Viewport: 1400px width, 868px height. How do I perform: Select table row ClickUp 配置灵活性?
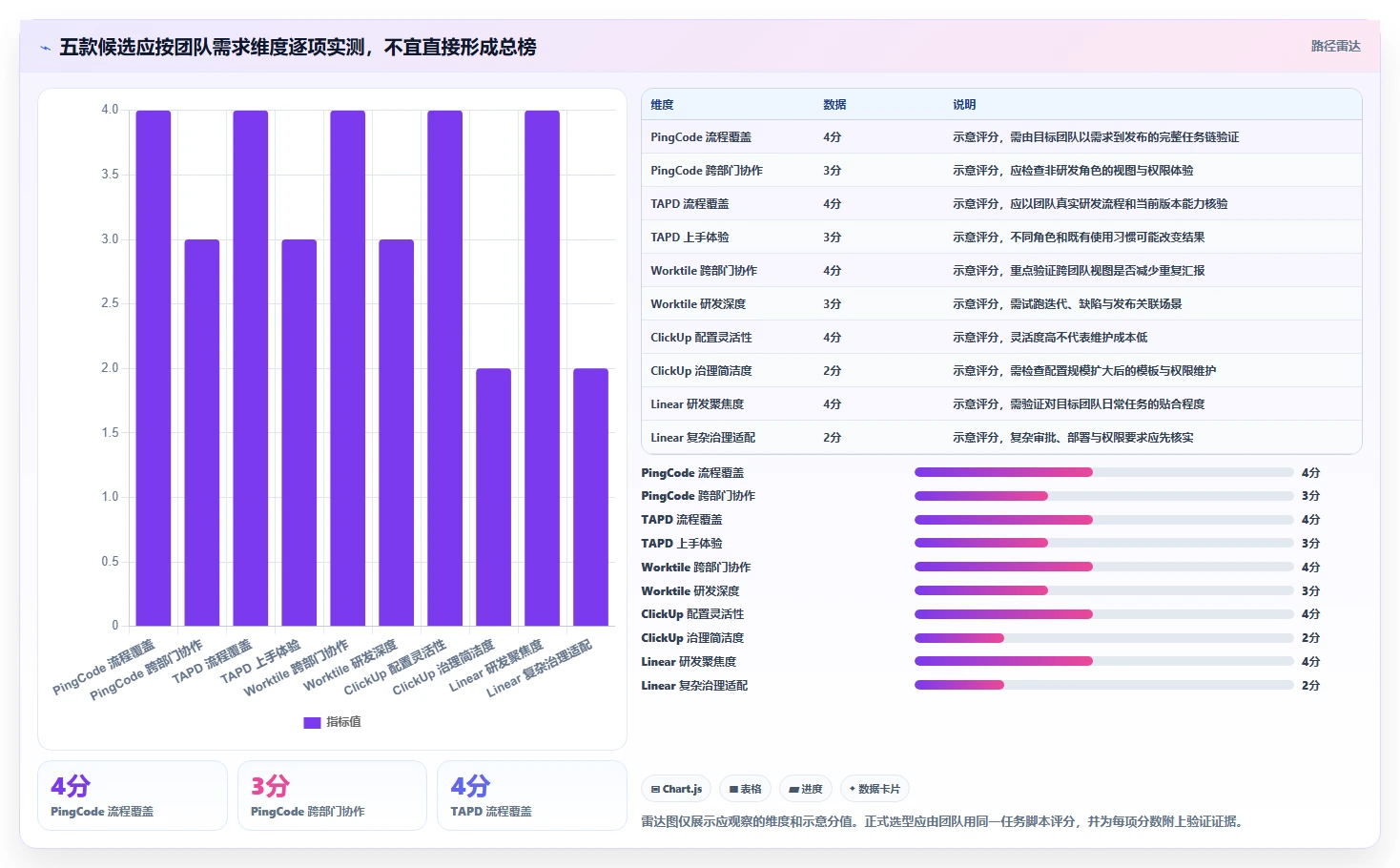pos(1001,338)
